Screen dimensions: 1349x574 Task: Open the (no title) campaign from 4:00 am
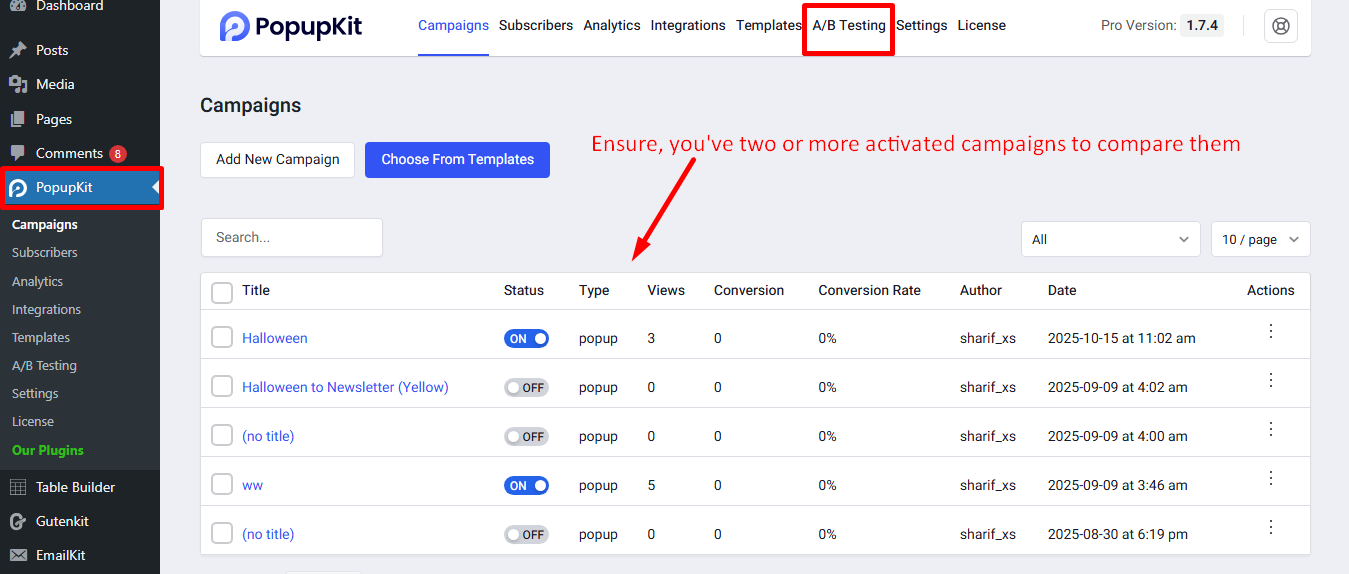point(268,436)
